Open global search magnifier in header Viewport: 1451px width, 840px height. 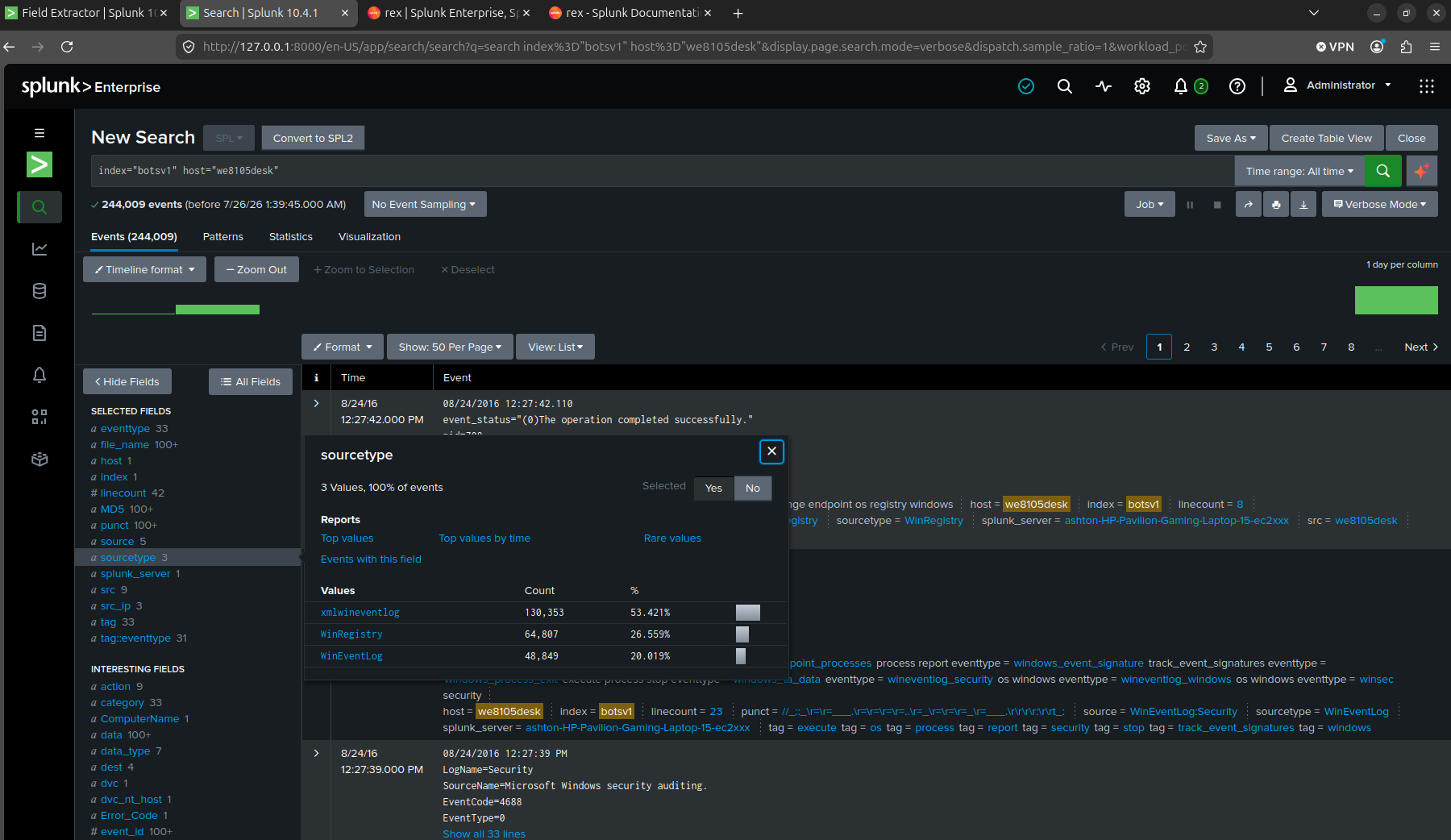click(1065, 86)
